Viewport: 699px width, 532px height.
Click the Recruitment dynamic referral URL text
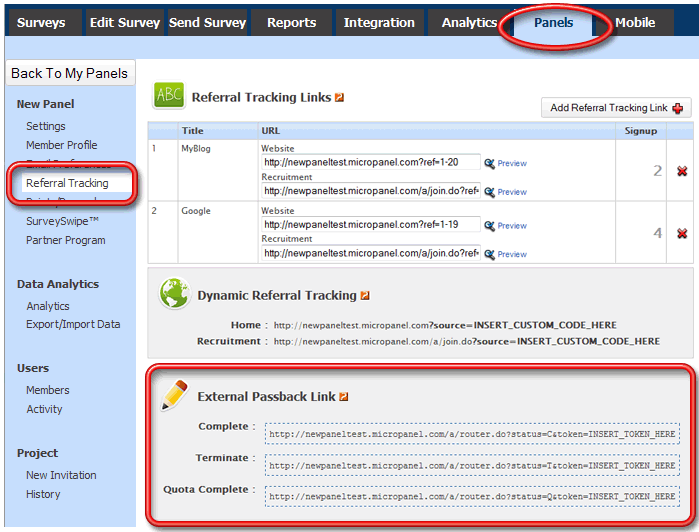pos(467,341)
